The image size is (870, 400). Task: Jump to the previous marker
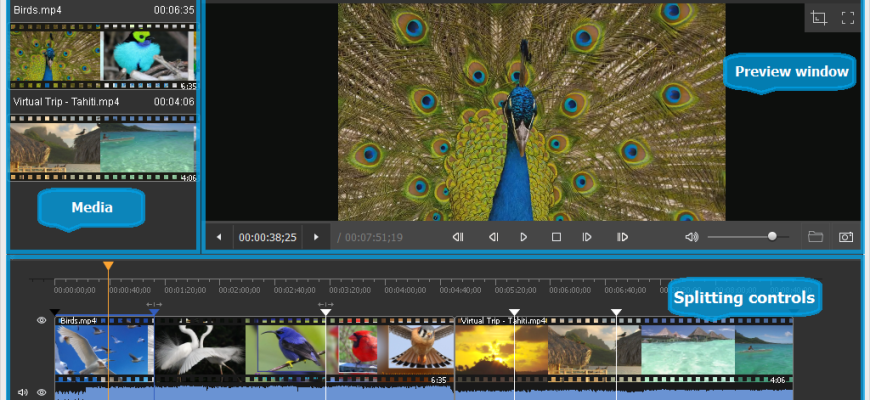(x=458, y=237)
